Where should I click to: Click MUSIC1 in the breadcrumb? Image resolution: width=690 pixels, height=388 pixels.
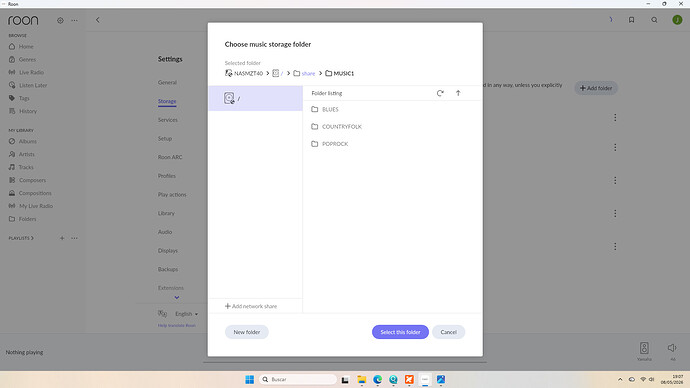pyautogui.click(x=343, y=73)
